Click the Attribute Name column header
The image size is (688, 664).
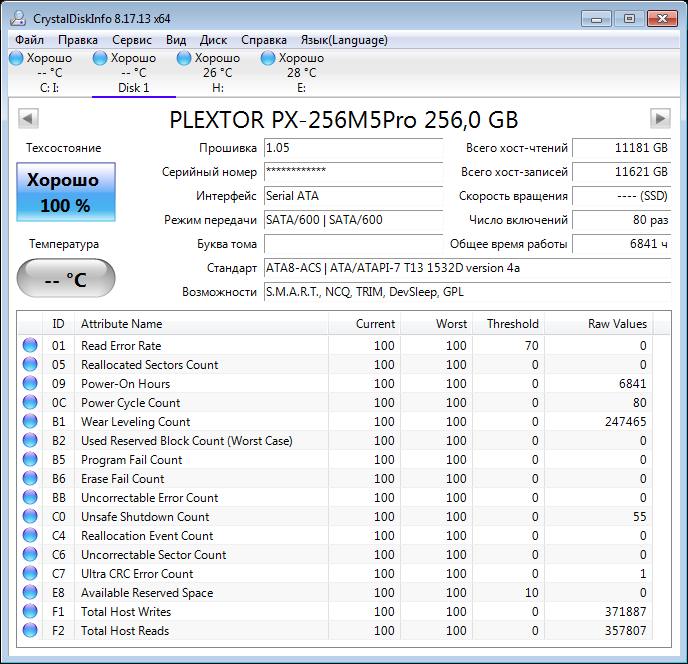pos(201,324)
